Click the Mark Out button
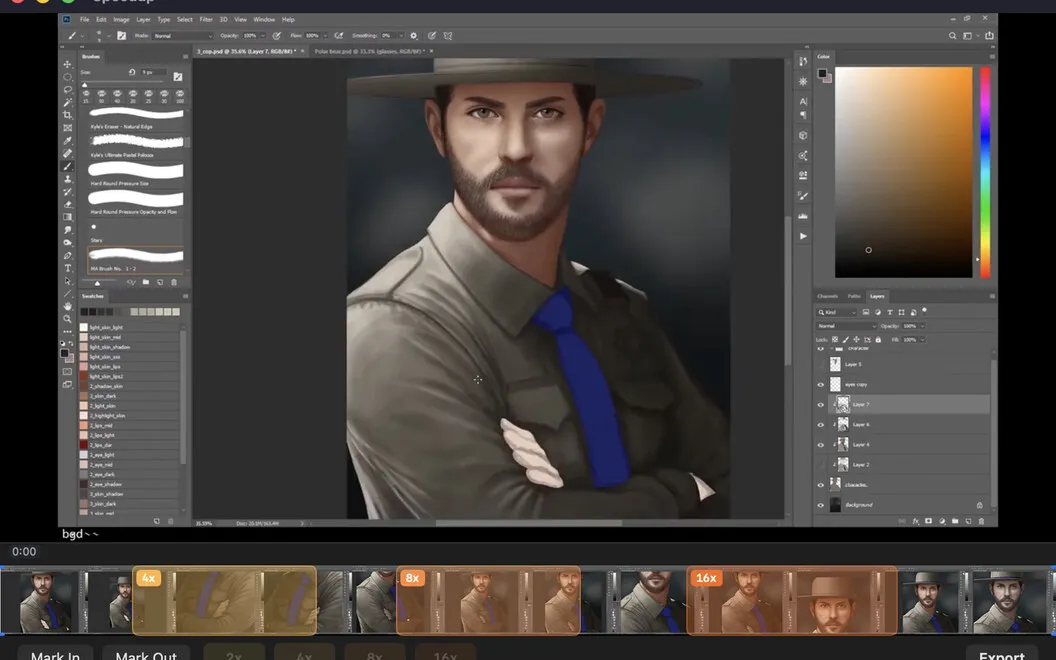Viewport: 1056px width, 660px height. point(146,655)
